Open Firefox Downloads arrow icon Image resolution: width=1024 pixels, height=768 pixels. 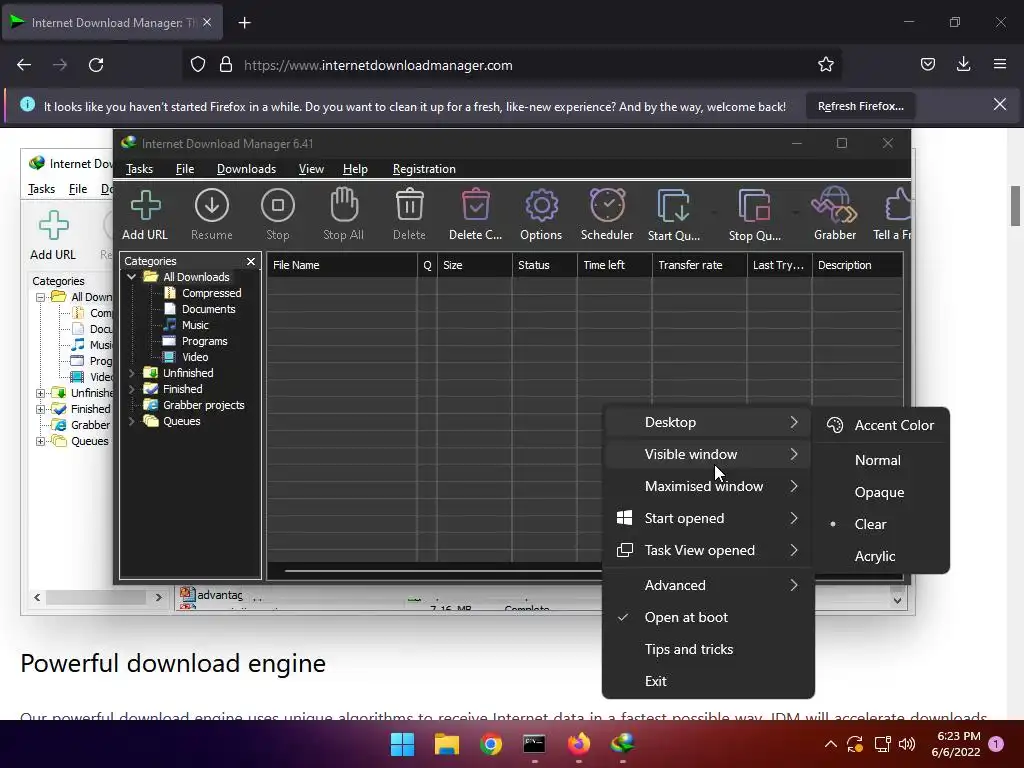click(963, 64)
